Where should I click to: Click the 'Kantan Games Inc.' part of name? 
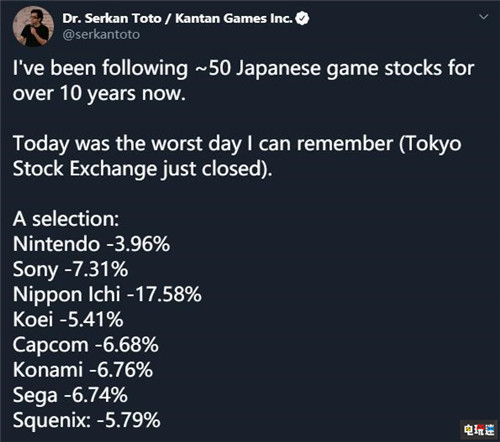coord(234,18)
